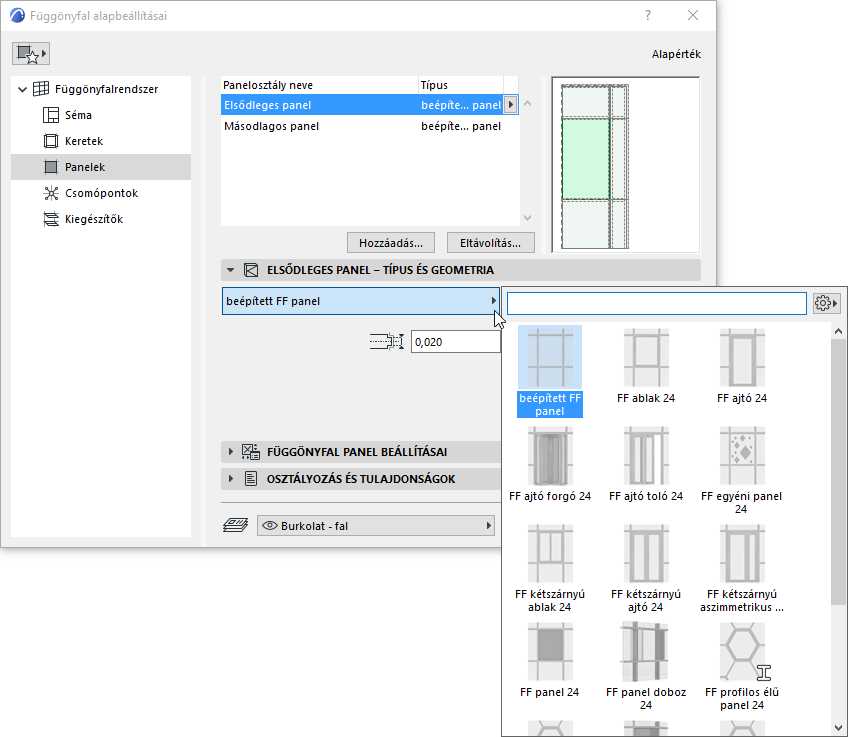
Task: Toggle the eye icon in the layer selector
Action: [x=269, y=526]
